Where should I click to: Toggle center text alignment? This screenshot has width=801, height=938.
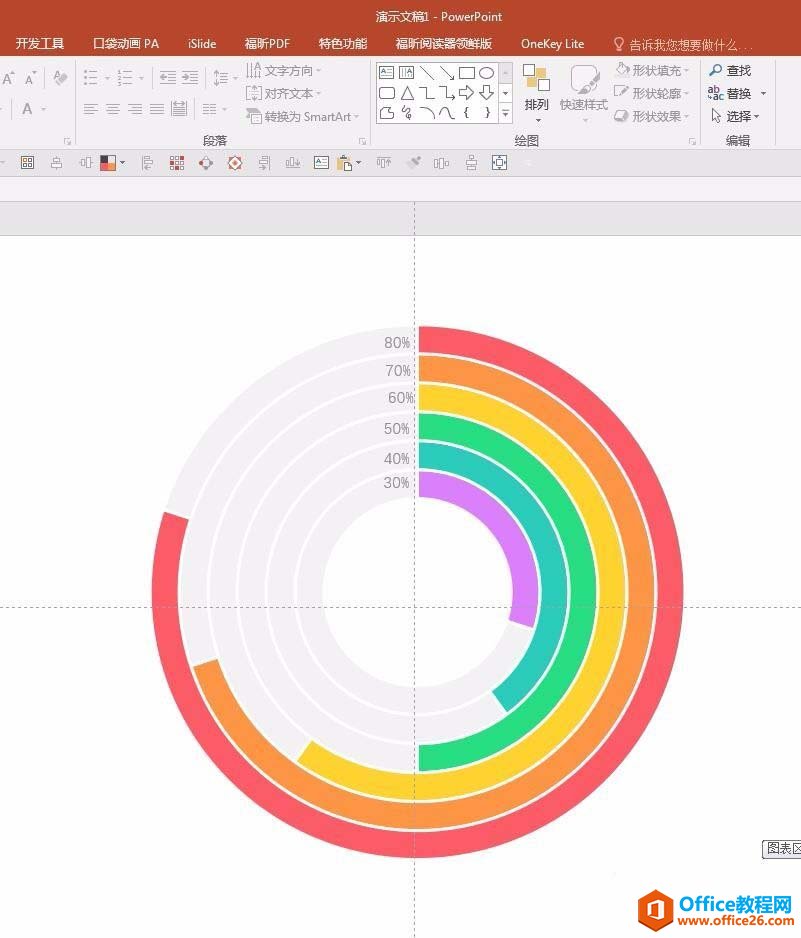coord(113,109)
